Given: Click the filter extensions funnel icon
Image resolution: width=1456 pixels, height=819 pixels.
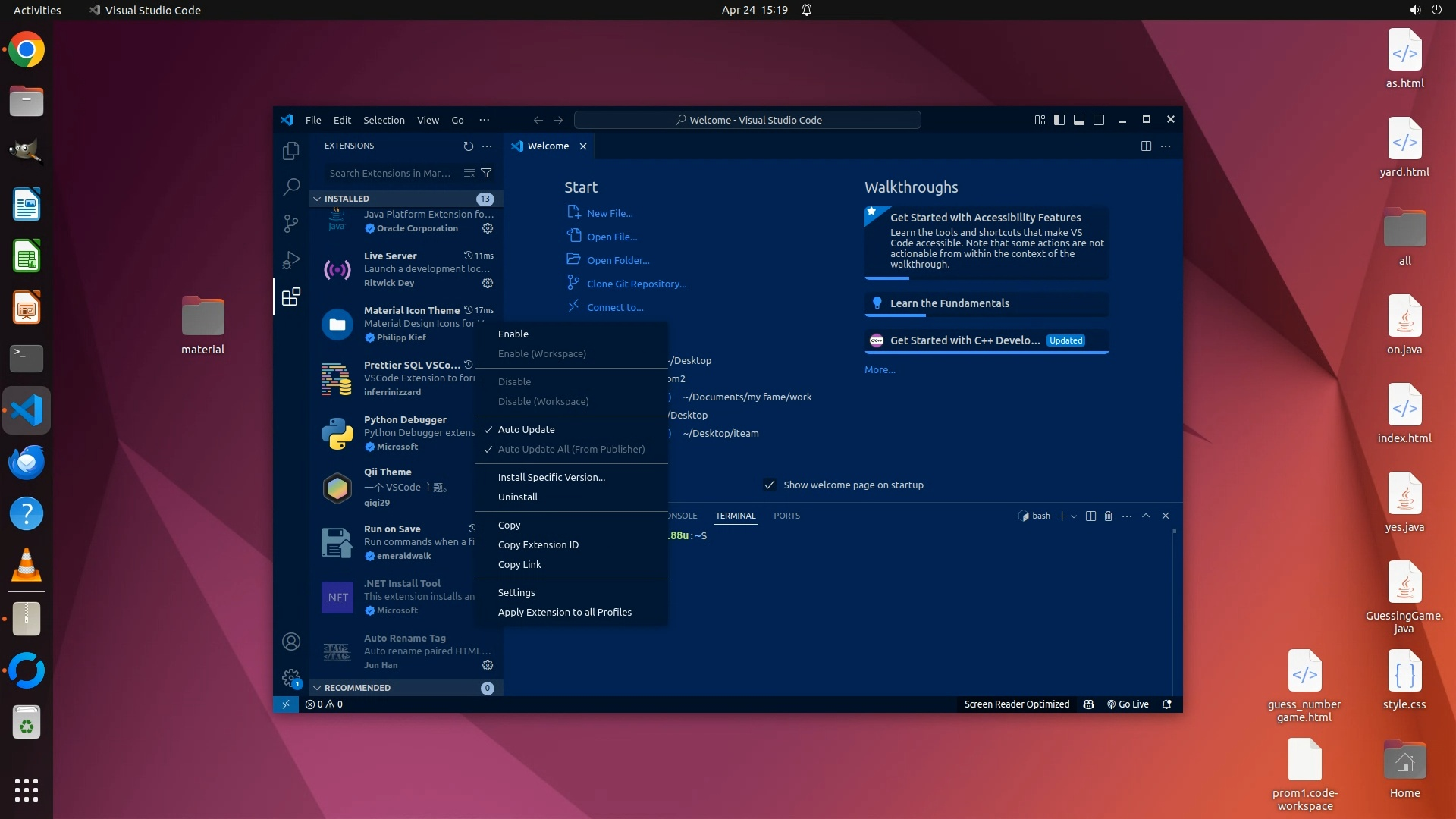Looking at the screenshot, I should (x=486, y=173).
